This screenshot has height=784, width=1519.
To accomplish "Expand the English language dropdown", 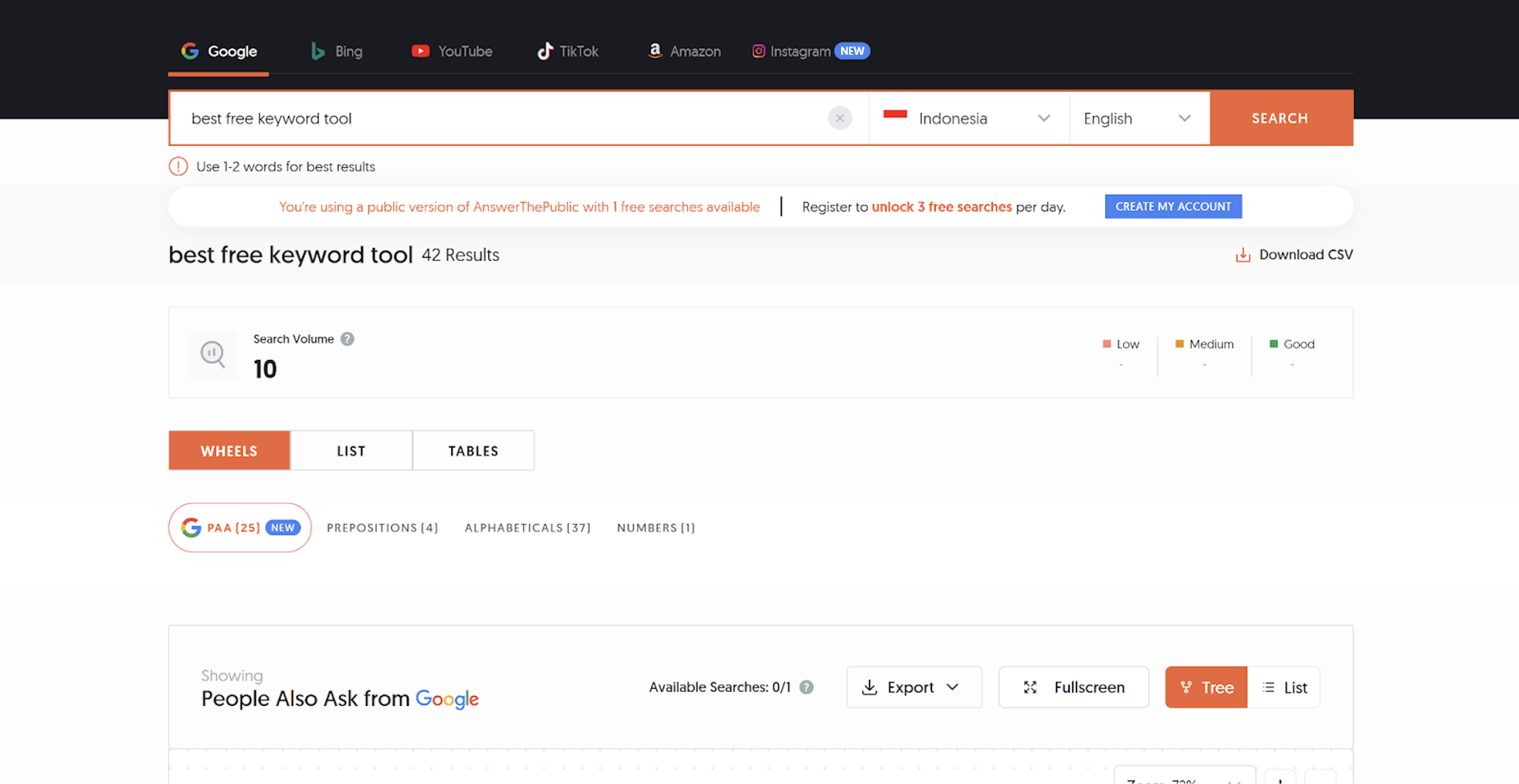I will coord(1139,119).
